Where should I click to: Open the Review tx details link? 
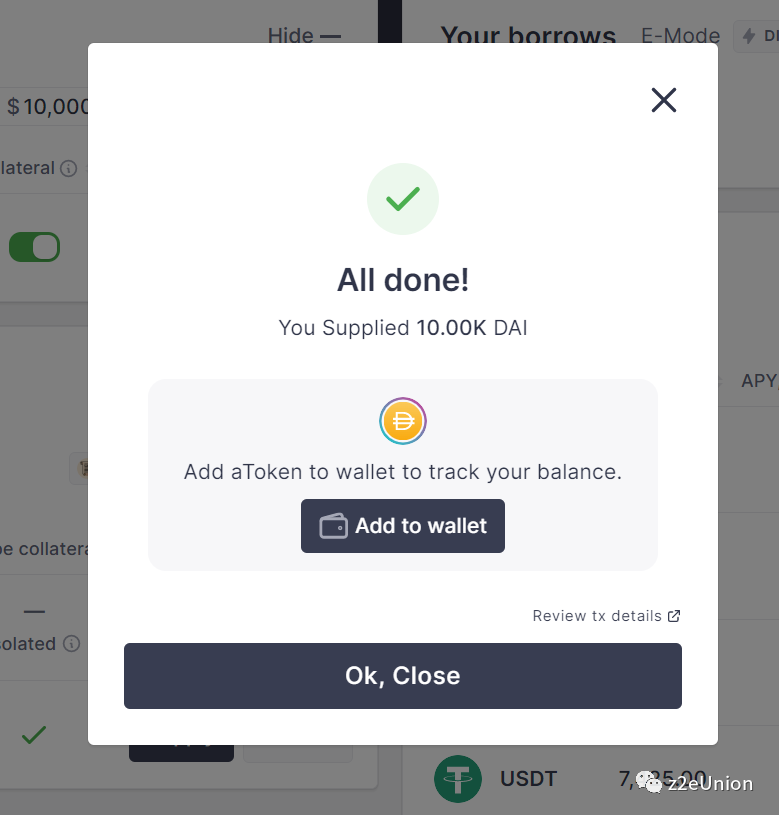pyautogui.click(x=597, y=616)
